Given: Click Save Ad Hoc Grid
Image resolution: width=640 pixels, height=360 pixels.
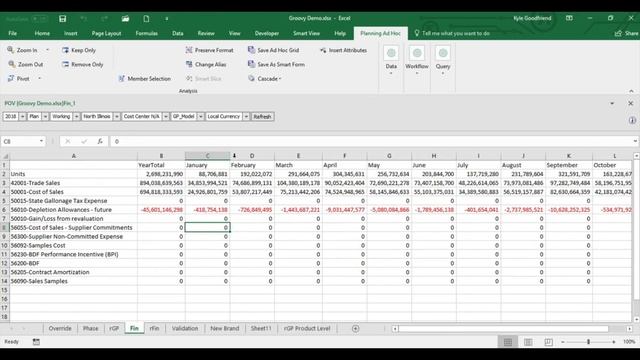Looking at the screenshot, I should (x=273, y=50).
